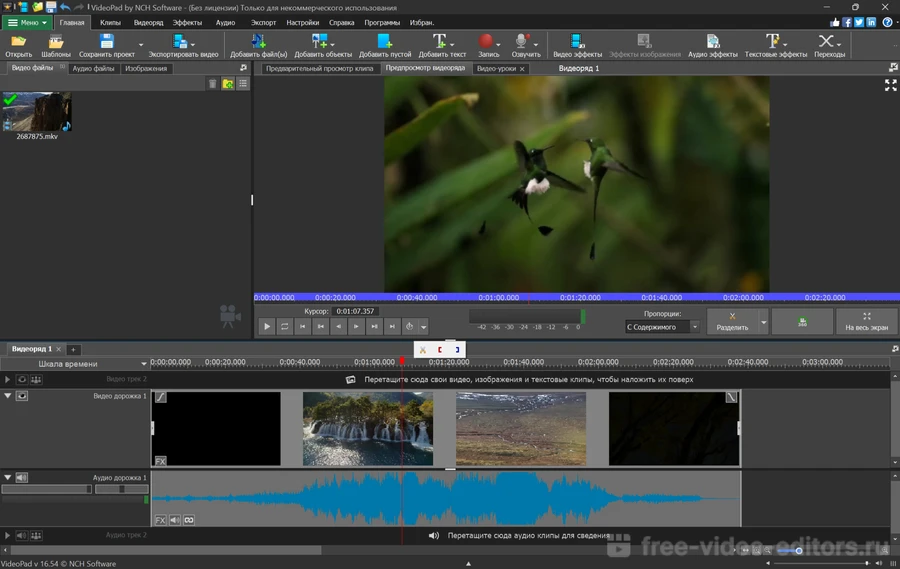Viewport: 900px width, 569px height.
Task: Toggle visibility of Video Track 1
Action: click(21, 396)
